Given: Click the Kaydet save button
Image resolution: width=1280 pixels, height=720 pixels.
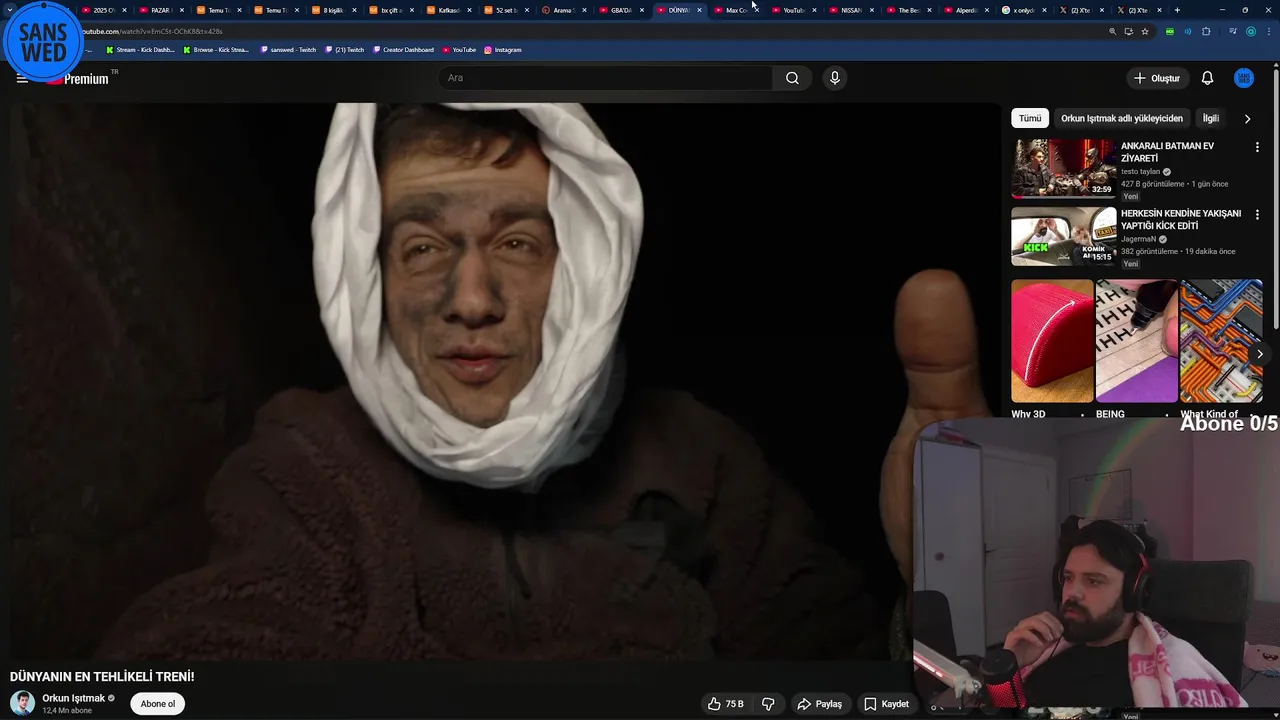Looking at the screenshot, I should tap(886, 704).
